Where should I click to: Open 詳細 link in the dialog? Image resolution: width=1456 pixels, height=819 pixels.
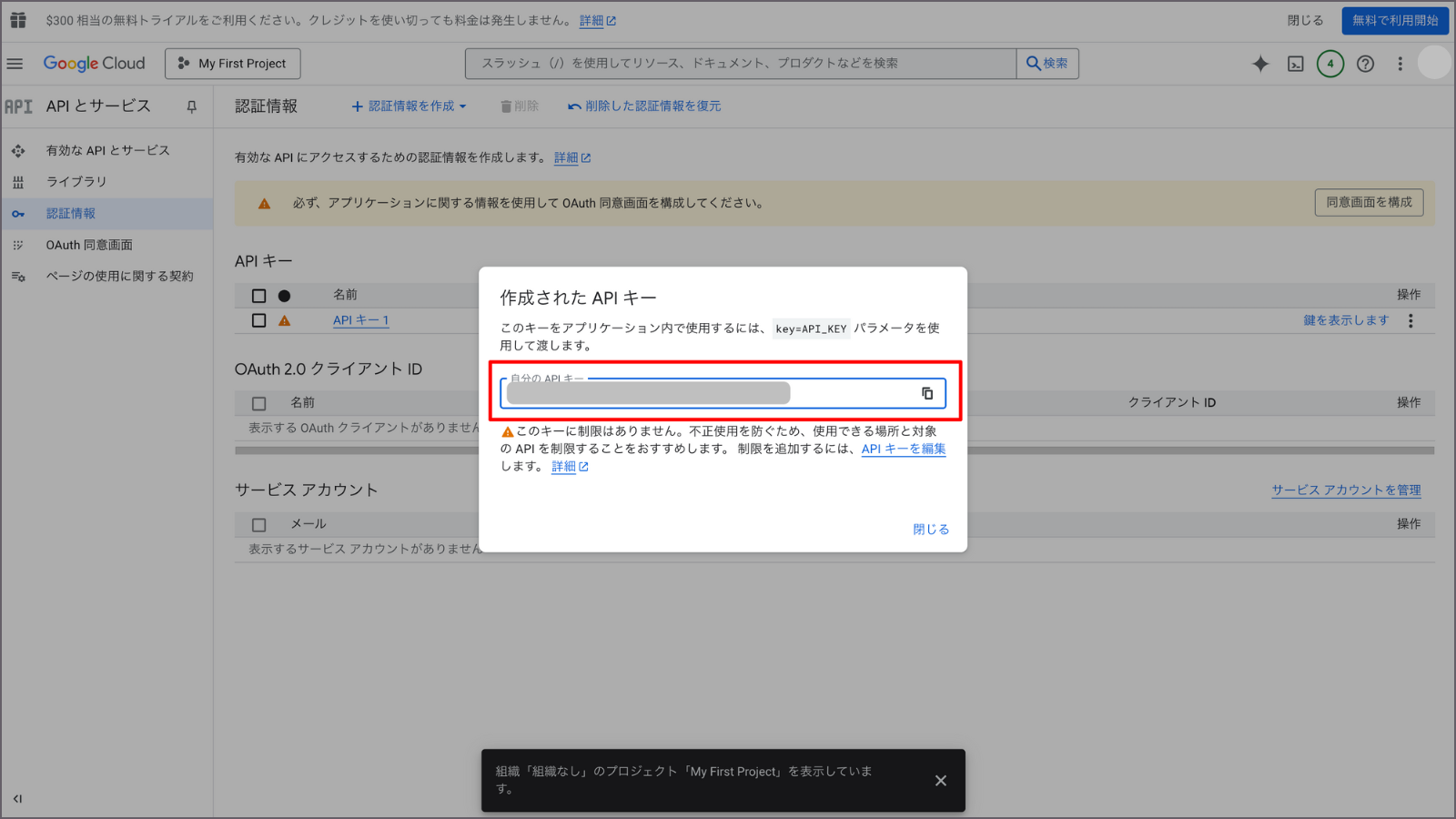(x=570, y=467)
